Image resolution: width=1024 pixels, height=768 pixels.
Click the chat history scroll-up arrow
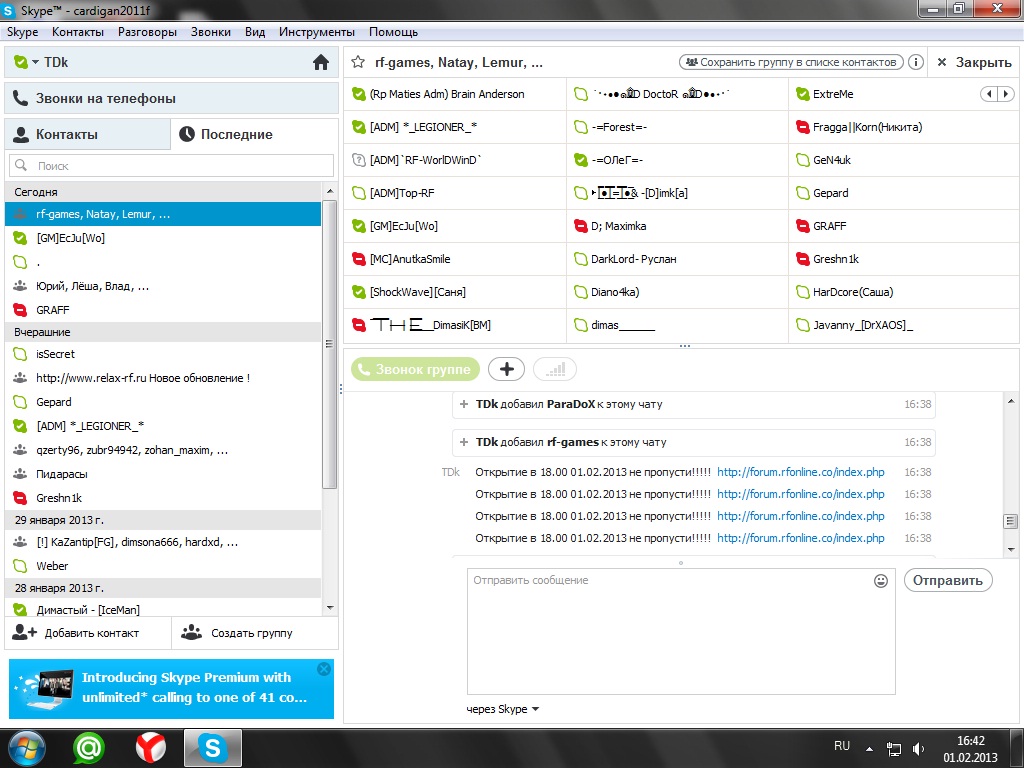[1011, 401]
